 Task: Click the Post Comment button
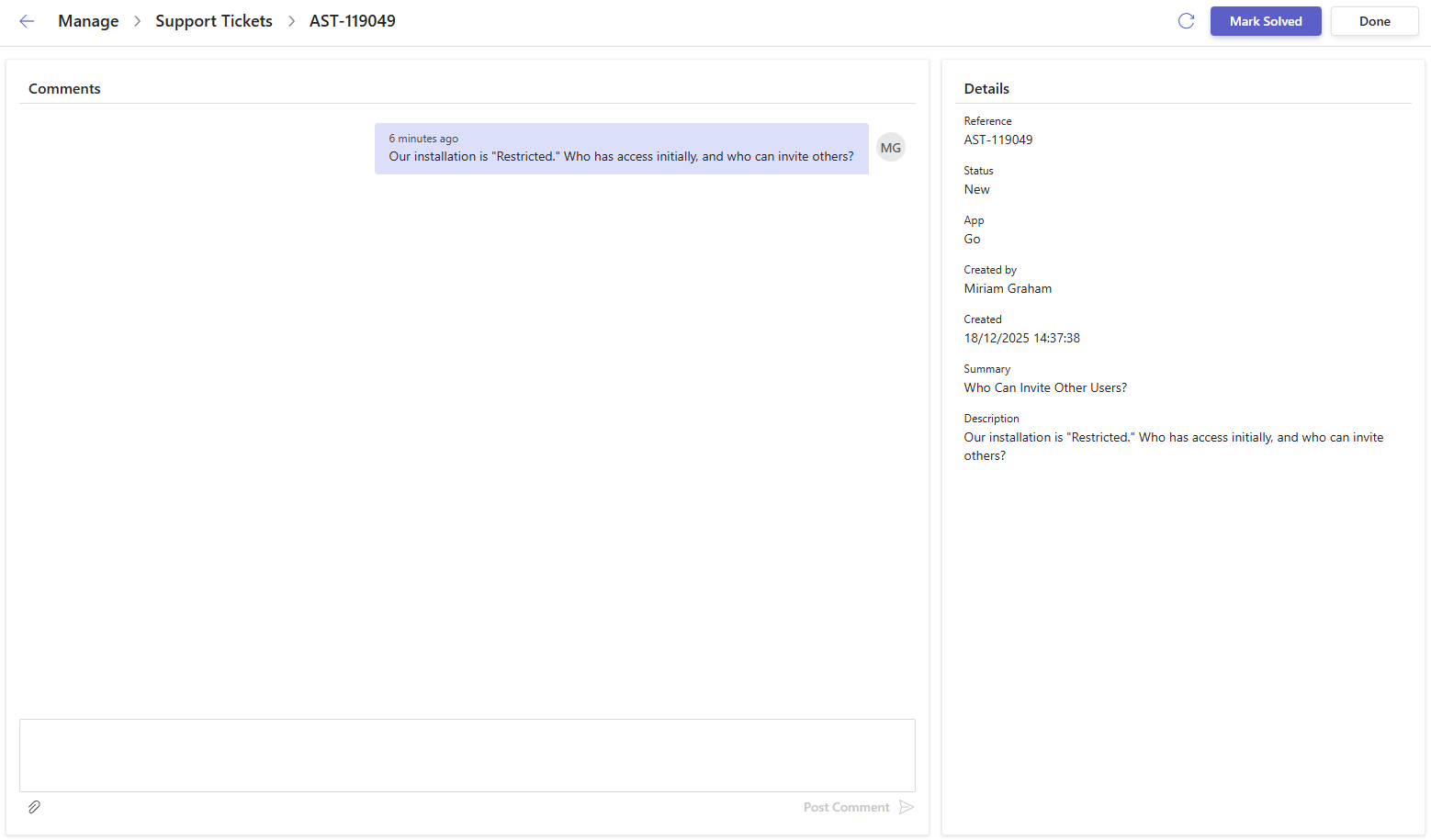click(x=846, y=807)
